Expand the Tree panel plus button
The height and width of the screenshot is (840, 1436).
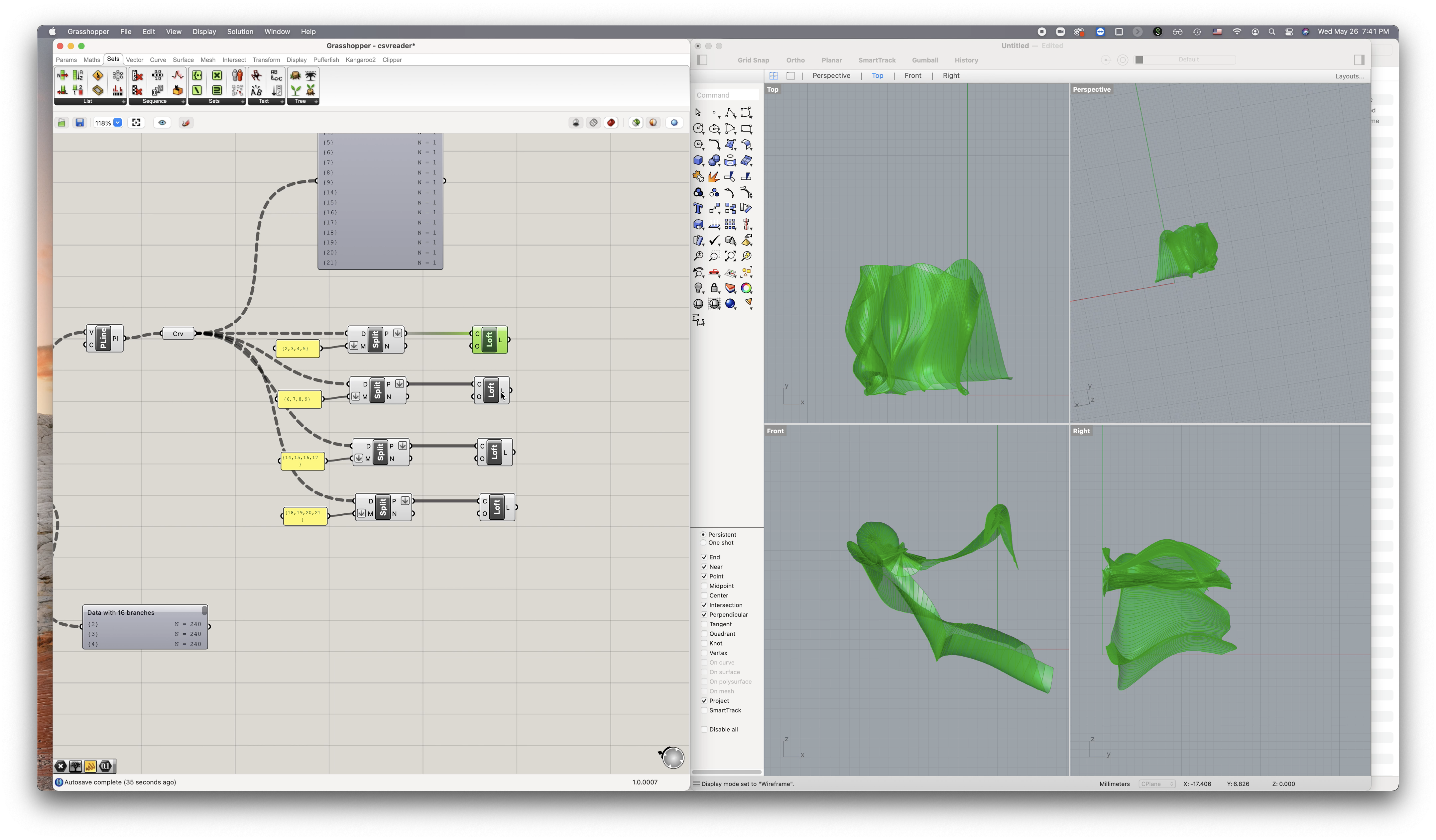pos(316,101)
